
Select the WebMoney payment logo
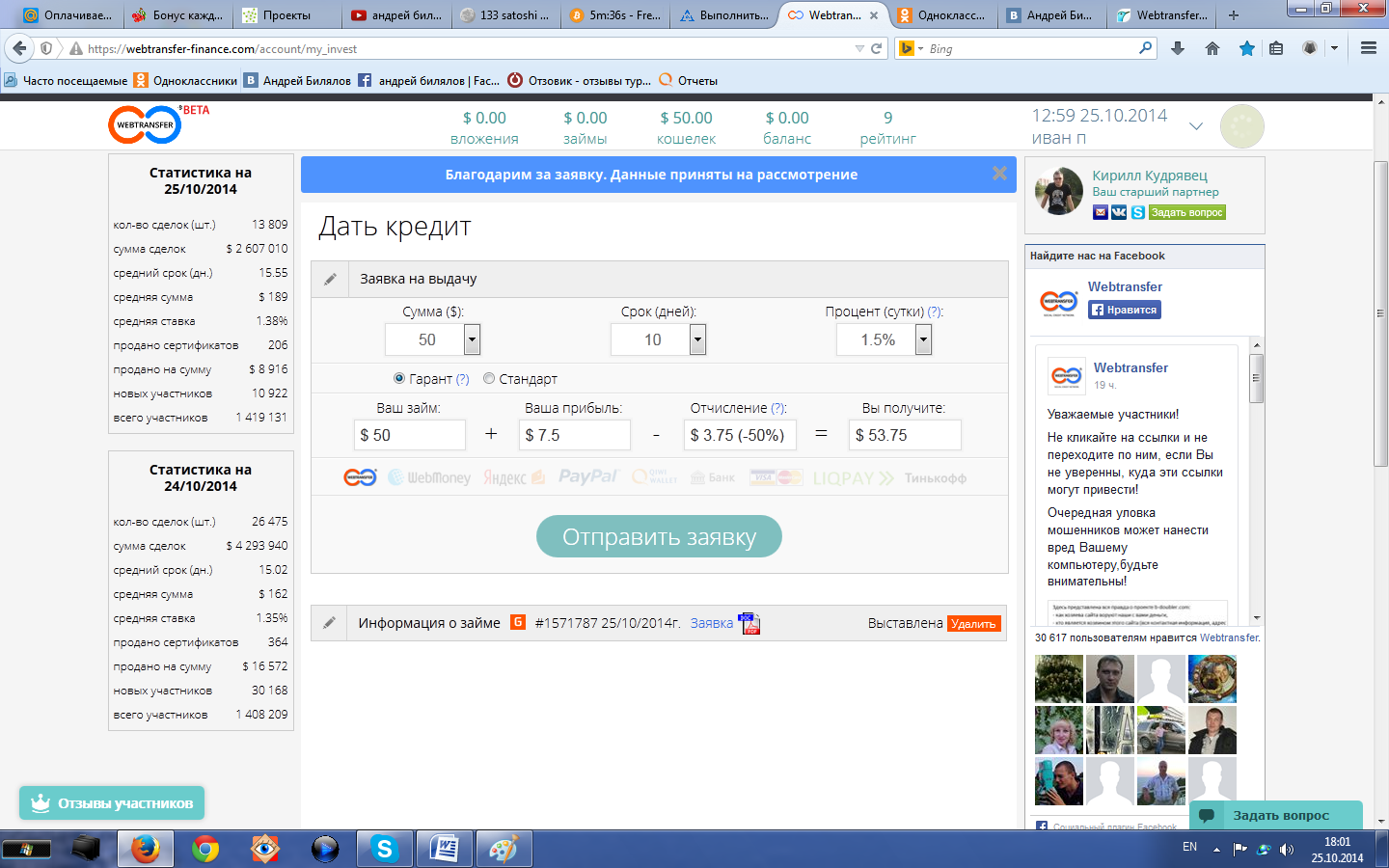429,477
